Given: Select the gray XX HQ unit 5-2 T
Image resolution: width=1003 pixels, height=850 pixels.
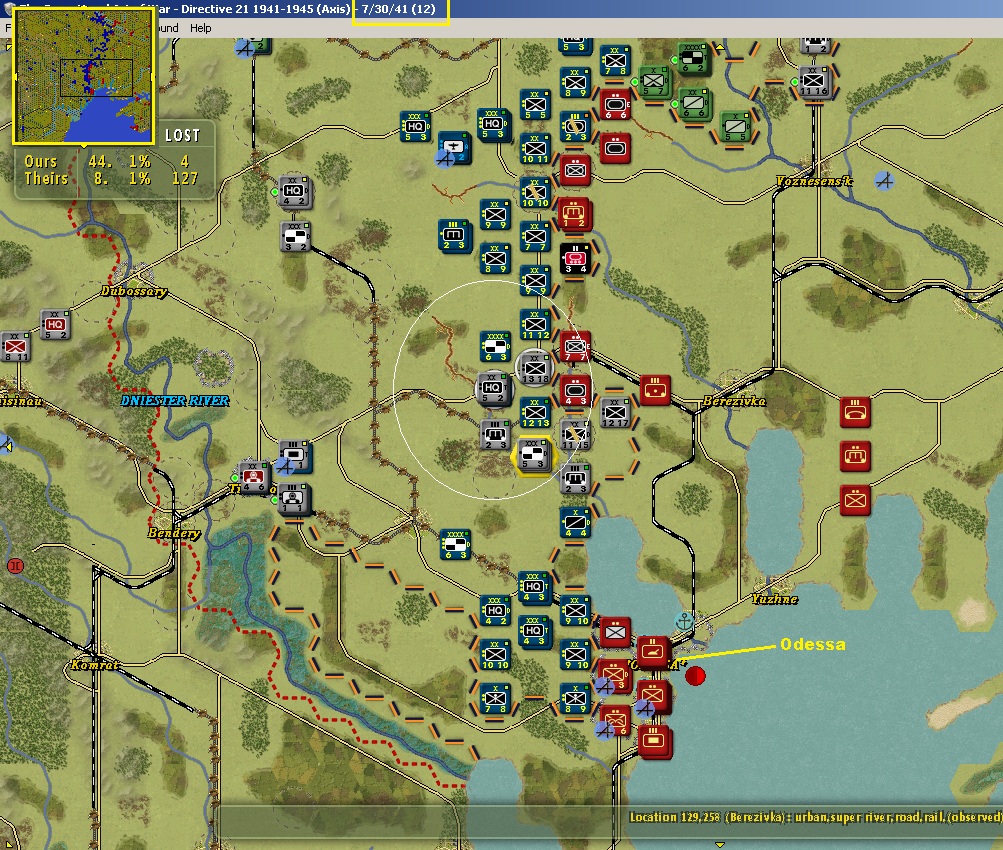Looking at the screenshot, I should pos(494,390).
